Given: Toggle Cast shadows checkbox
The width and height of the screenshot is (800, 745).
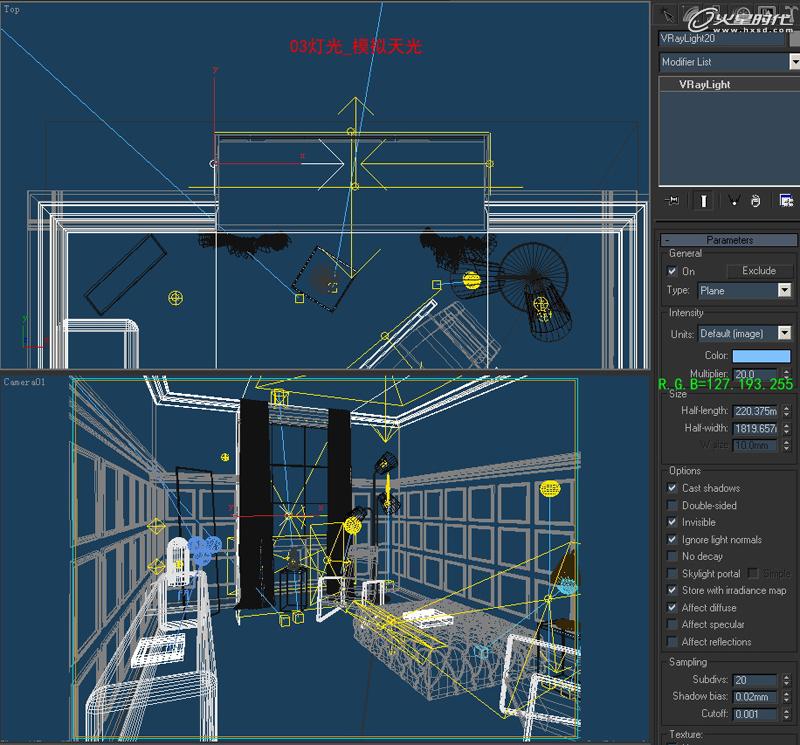Looking at the screenshot, I should [672, 488].
